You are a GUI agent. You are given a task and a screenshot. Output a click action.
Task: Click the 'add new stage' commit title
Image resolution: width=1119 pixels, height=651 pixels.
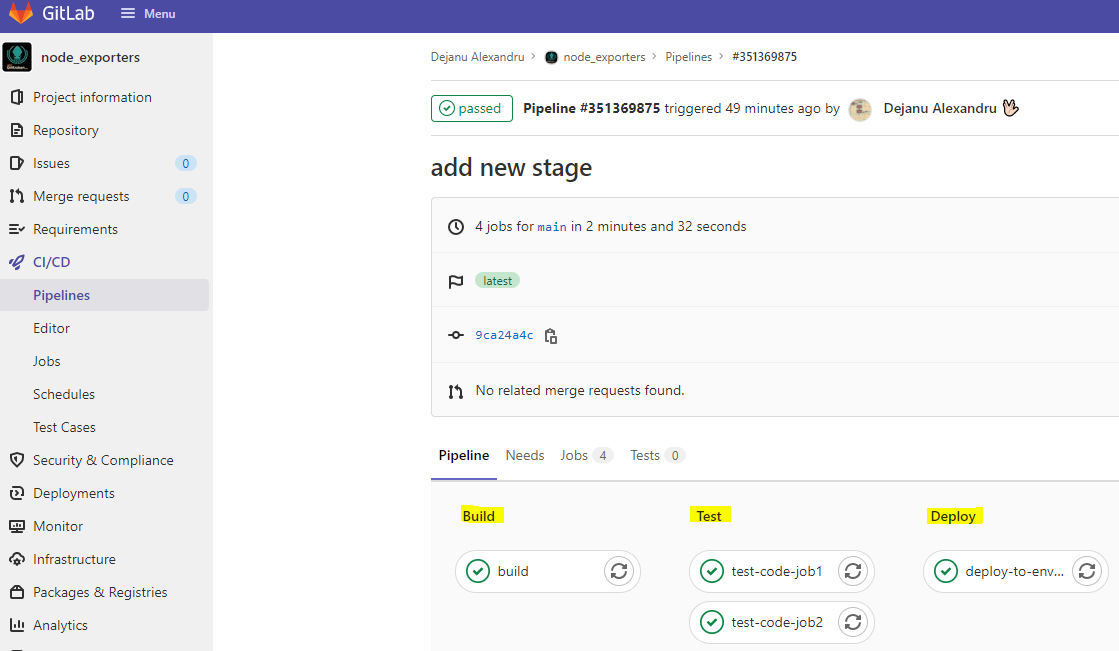[x=511, y=168]
